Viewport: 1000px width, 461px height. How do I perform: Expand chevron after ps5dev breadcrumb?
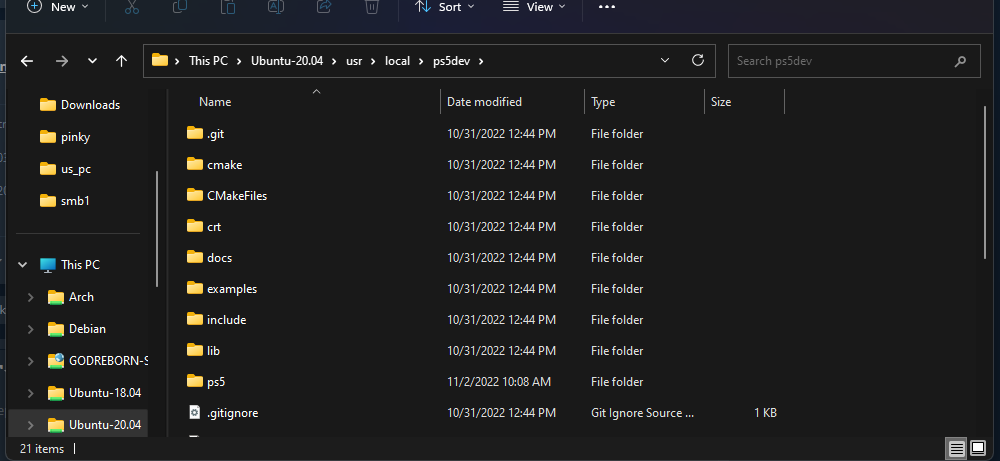click(x=481, y=61)
